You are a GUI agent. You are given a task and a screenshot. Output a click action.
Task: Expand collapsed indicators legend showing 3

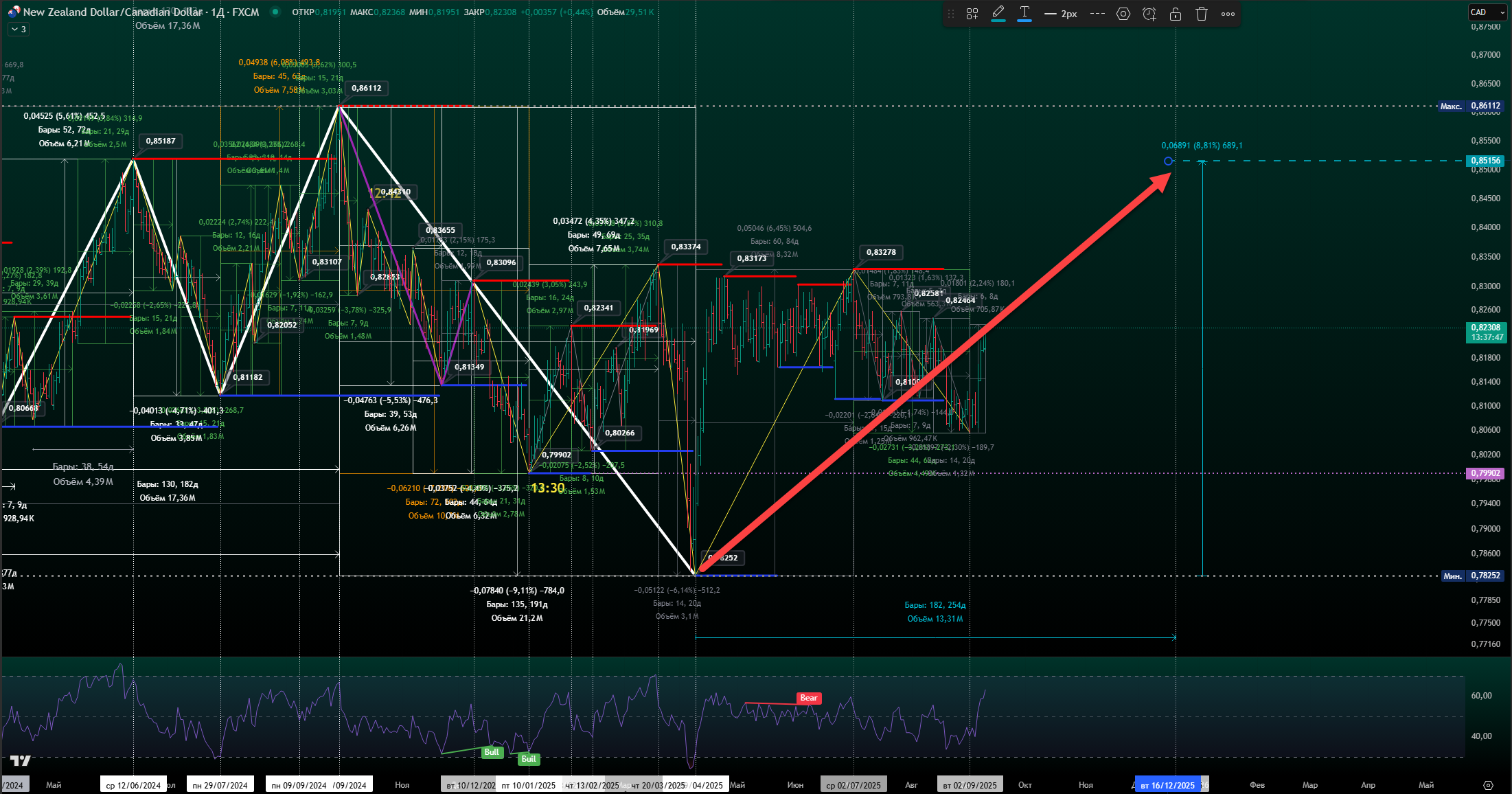[x=19, y=29]
